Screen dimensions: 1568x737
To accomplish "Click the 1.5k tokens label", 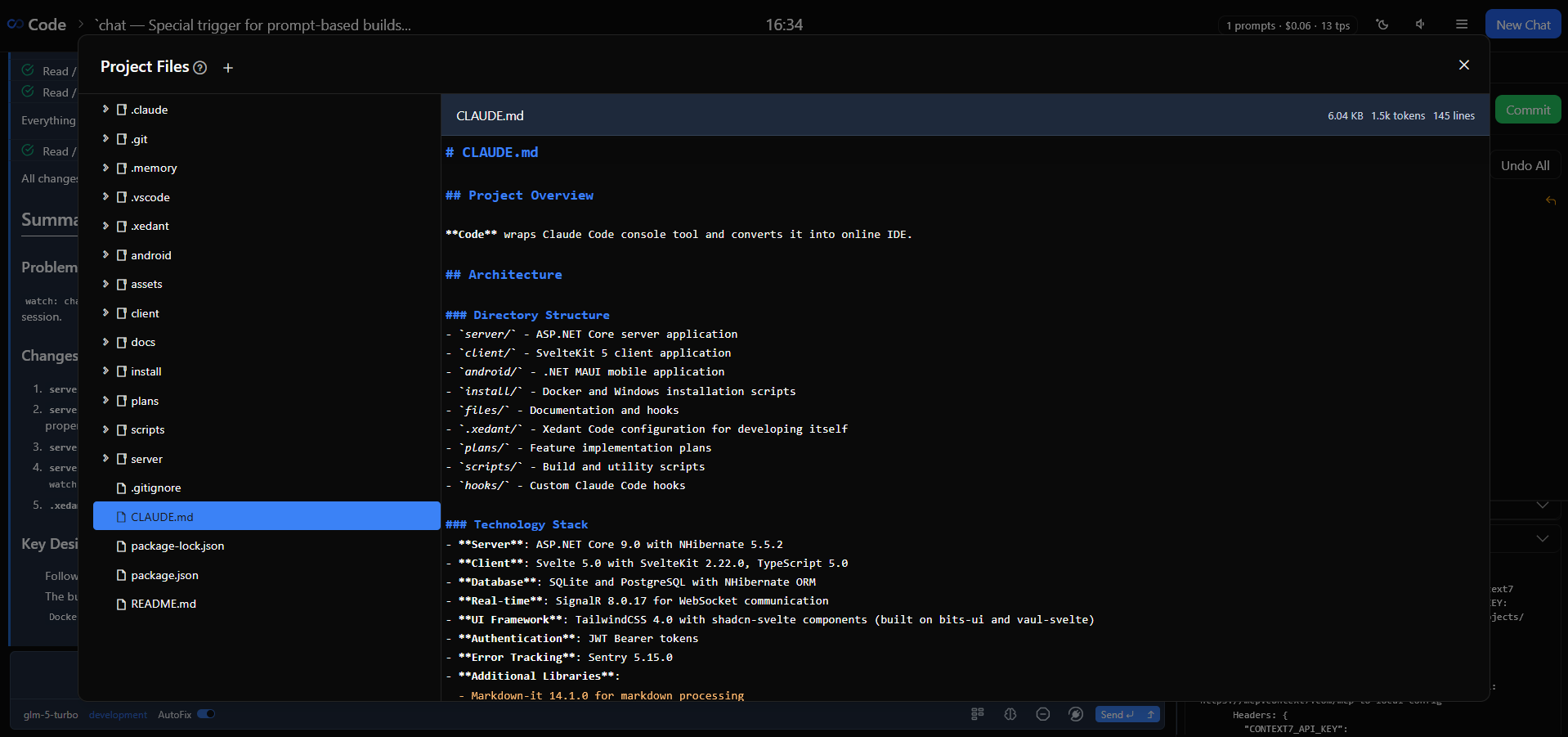I will [x=1398, y=116].
